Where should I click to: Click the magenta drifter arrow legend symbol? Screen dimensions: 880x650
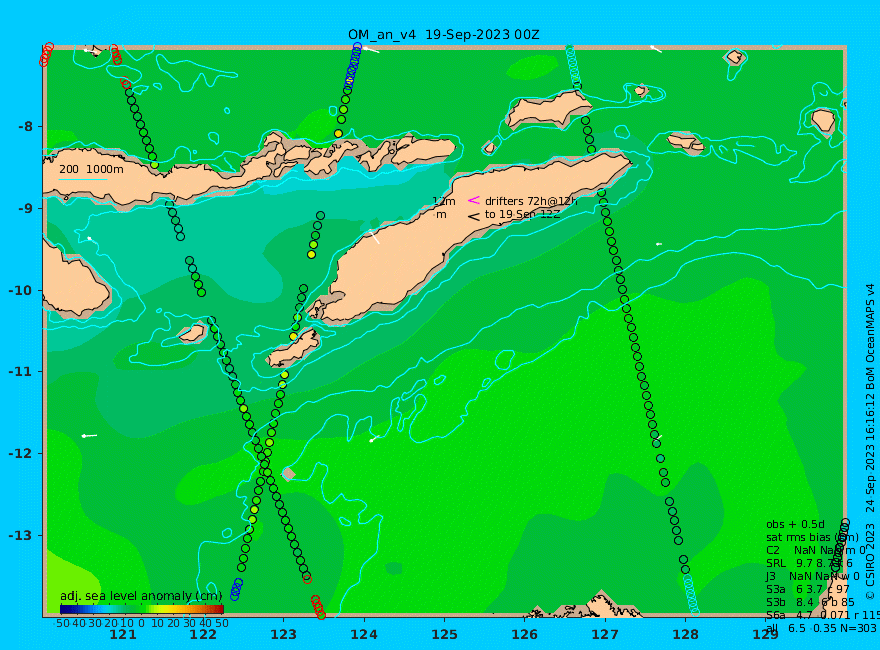click(x=474, y=200)
